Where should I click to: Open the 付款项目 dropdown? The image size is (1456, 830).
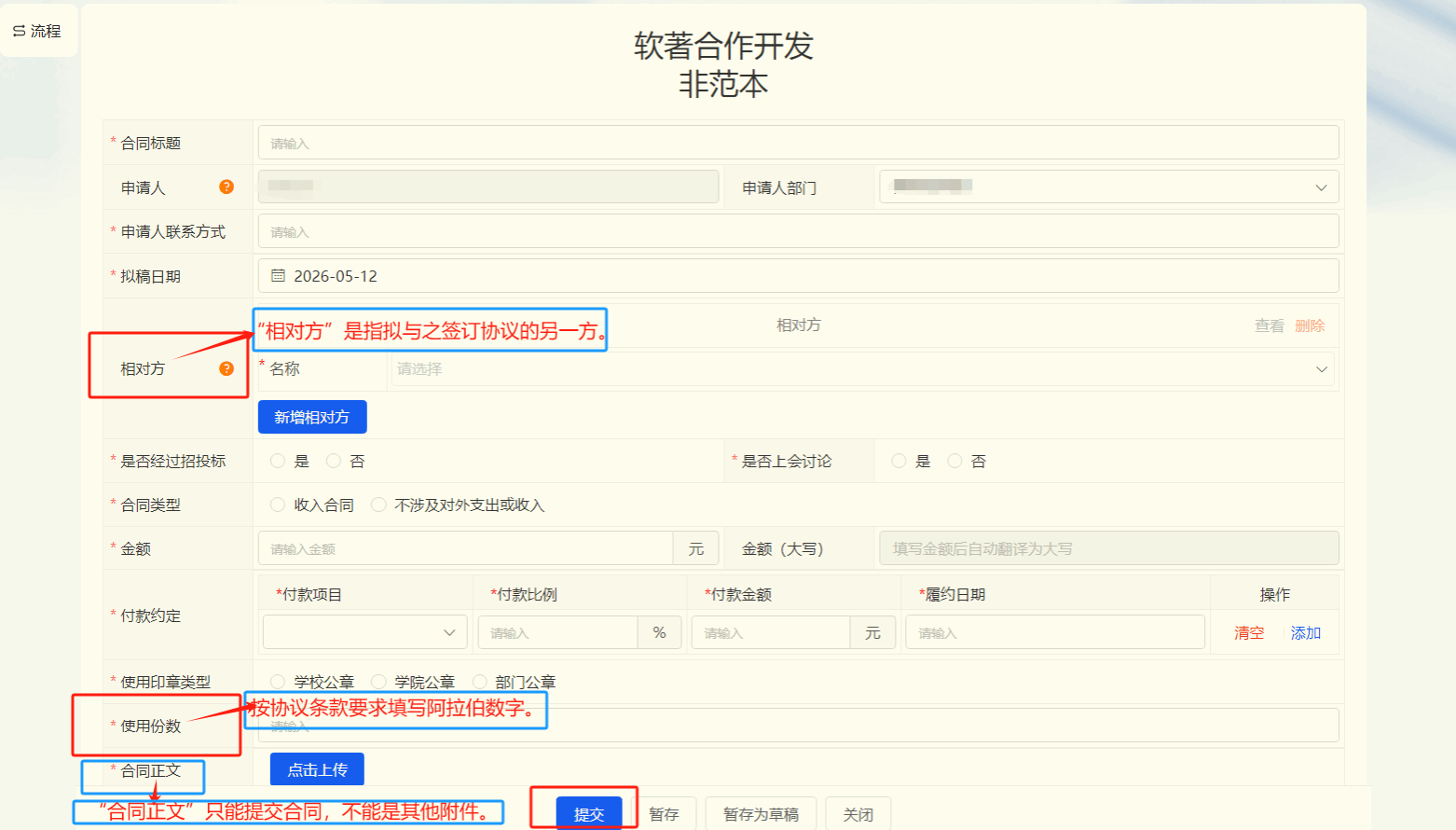[x=365, y=632]
